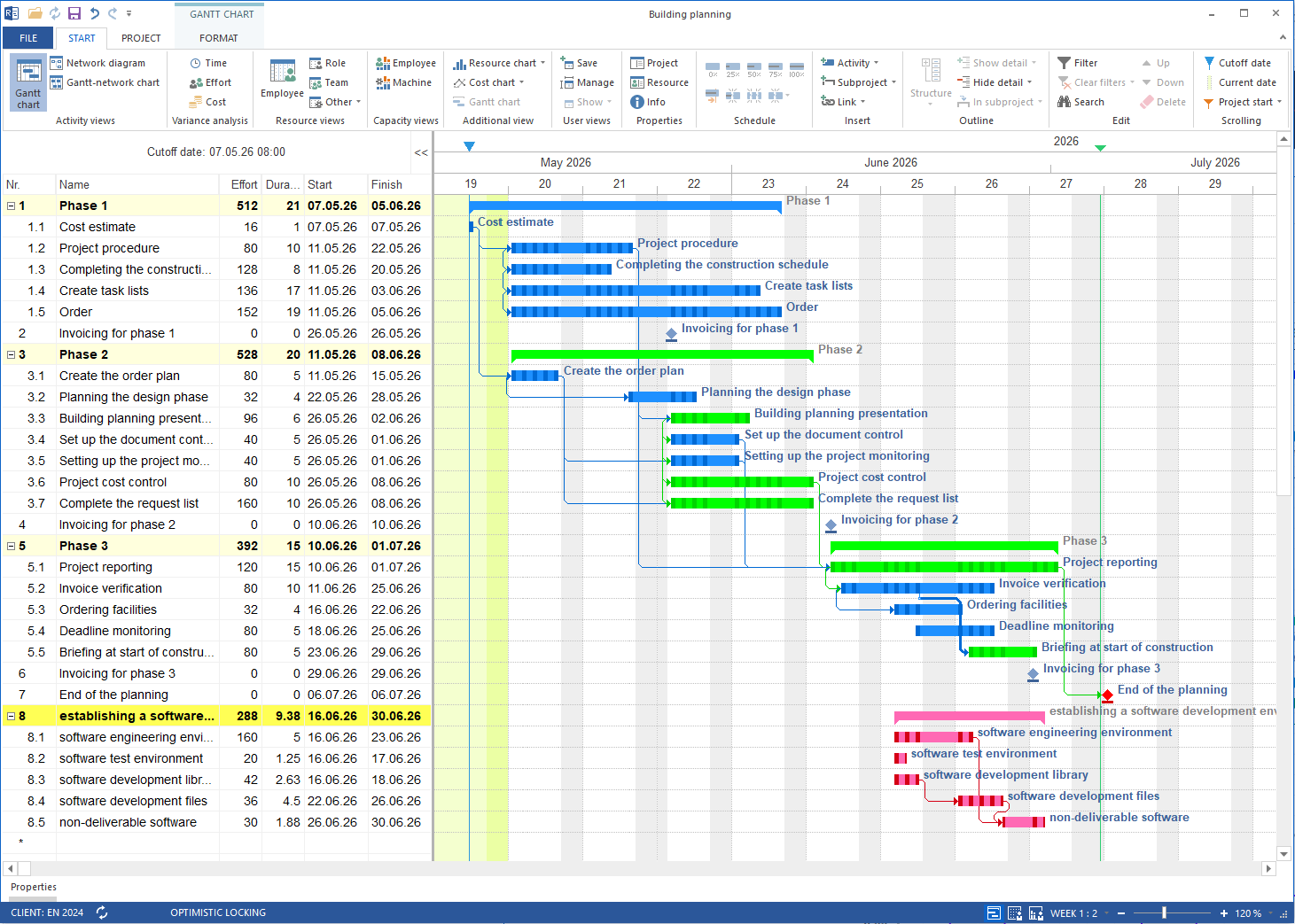The width and height of the screenshot is (1295, 924).
Task: Manage user views
Action: click(x=587, y=82)
